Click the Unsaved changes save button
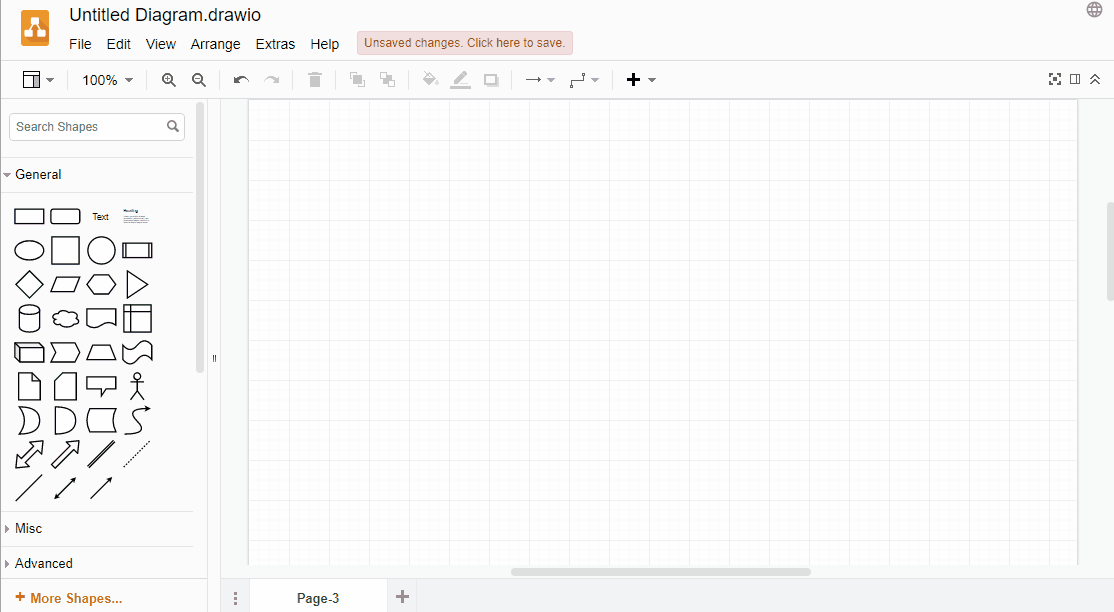The height and width of the screenshot is (612, 1114). click(464, 42)
